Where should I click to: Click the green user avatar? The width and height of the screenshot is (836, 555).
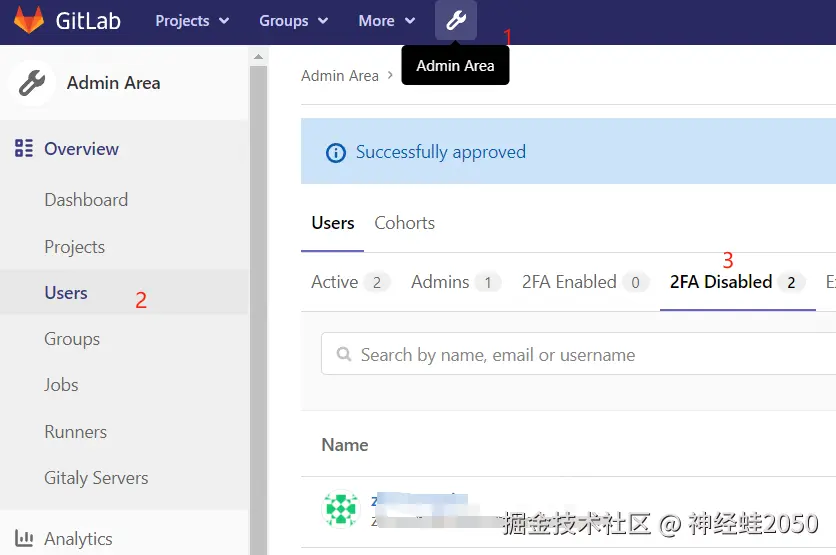[341, 509]
